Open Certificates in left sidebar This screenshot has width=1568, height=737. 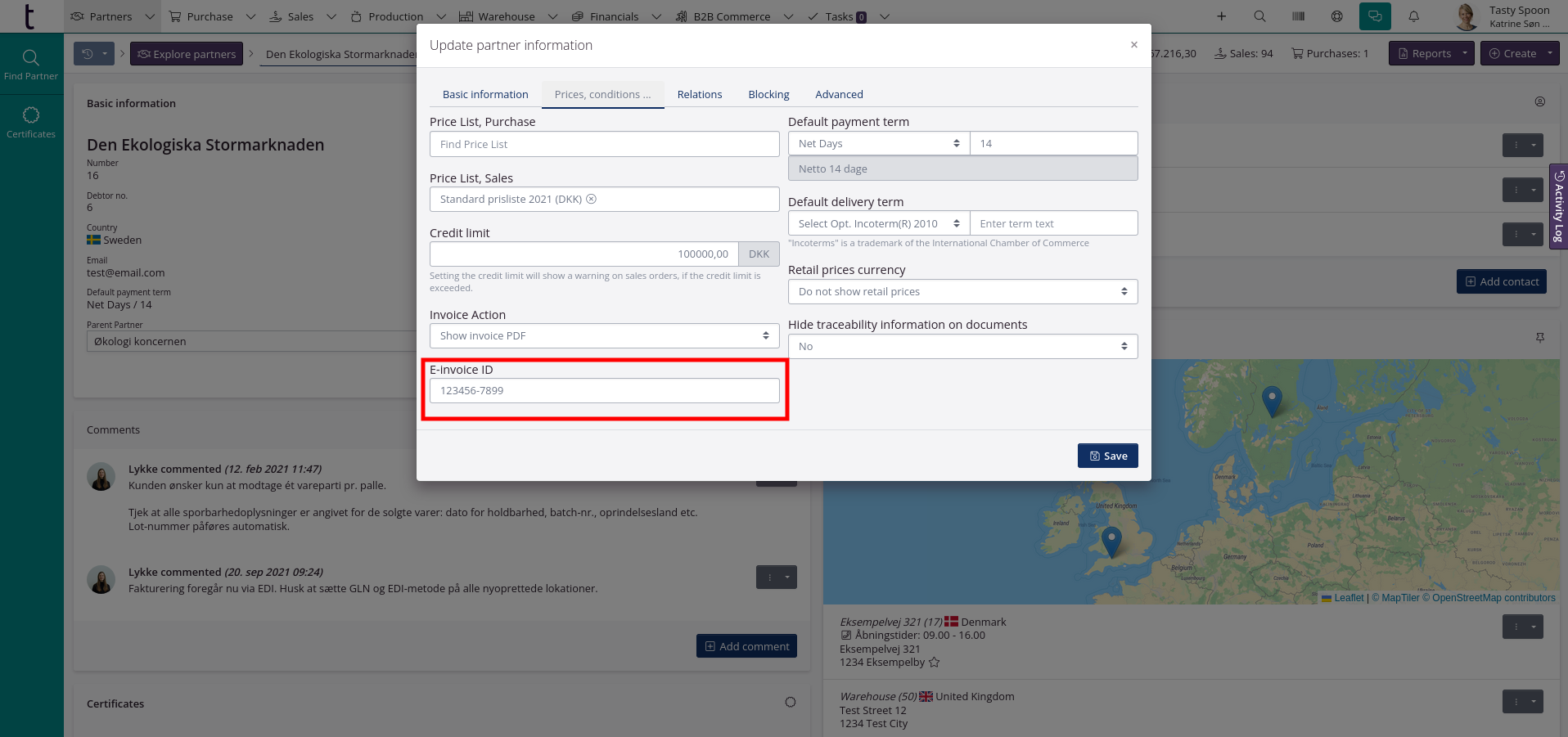[31, 123]
